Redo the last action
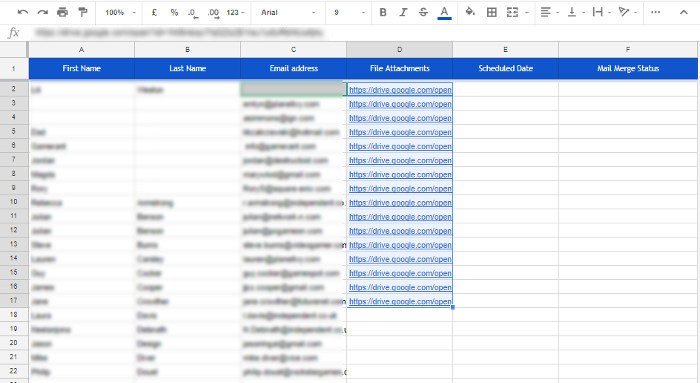700x383 pixels. [x=42, y=12]
